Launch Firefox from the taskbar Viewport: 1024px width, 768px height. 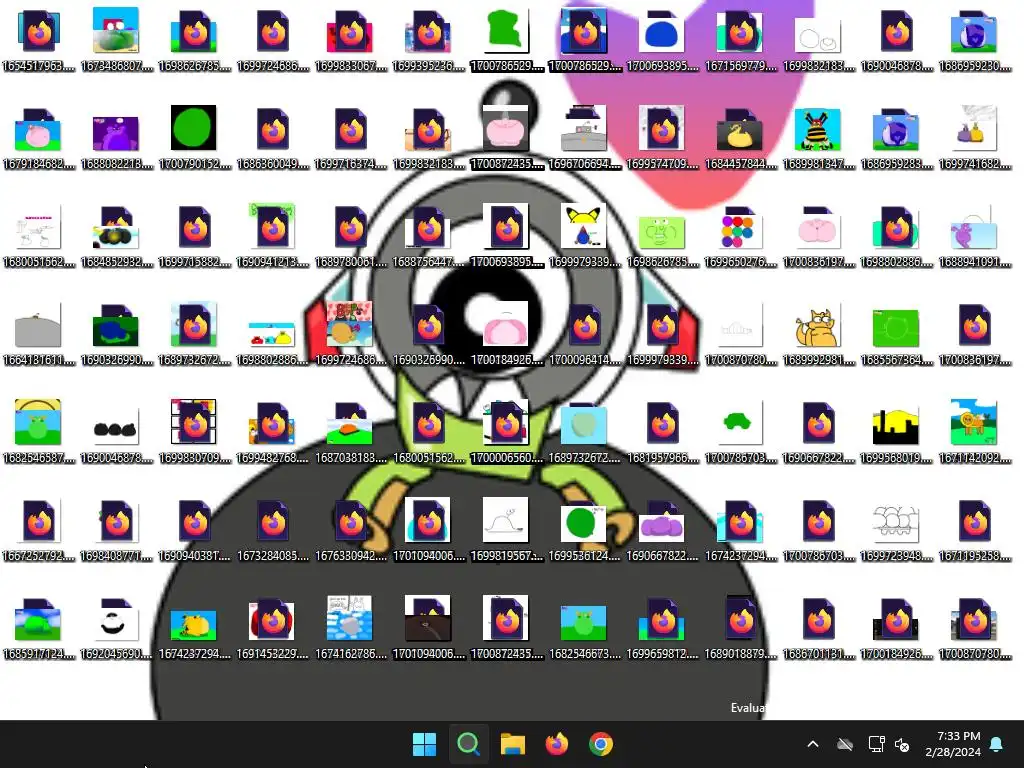pyautogui.click(x=556, y=744)
